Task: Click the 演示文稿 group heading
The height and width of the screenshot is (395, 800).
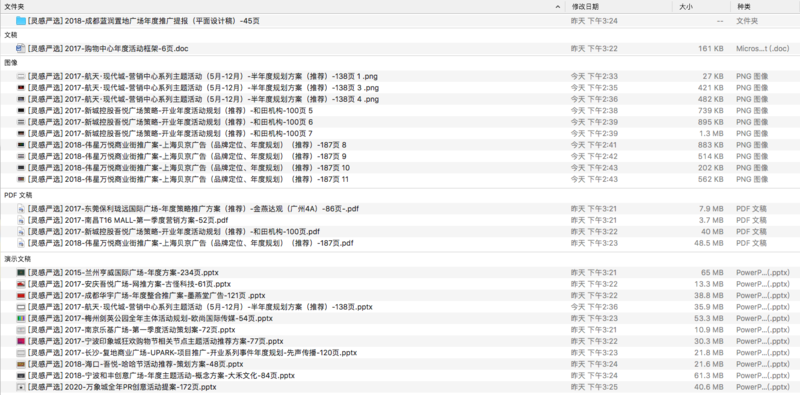Action: 17,259
